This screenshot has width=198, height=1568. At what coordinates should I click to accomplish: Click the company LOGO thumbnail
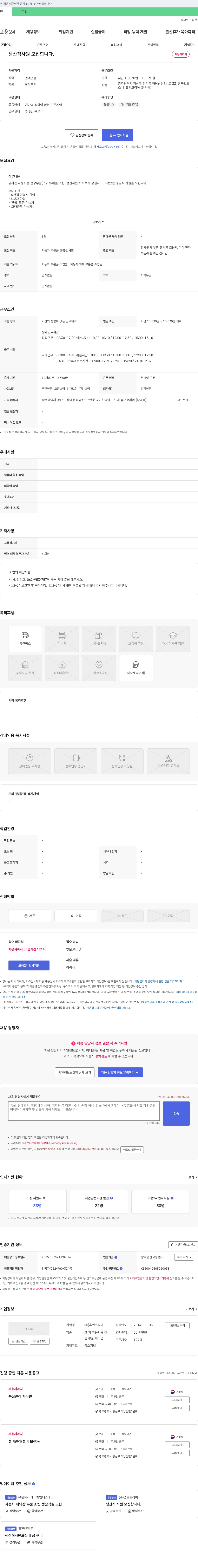(29, 1329)
